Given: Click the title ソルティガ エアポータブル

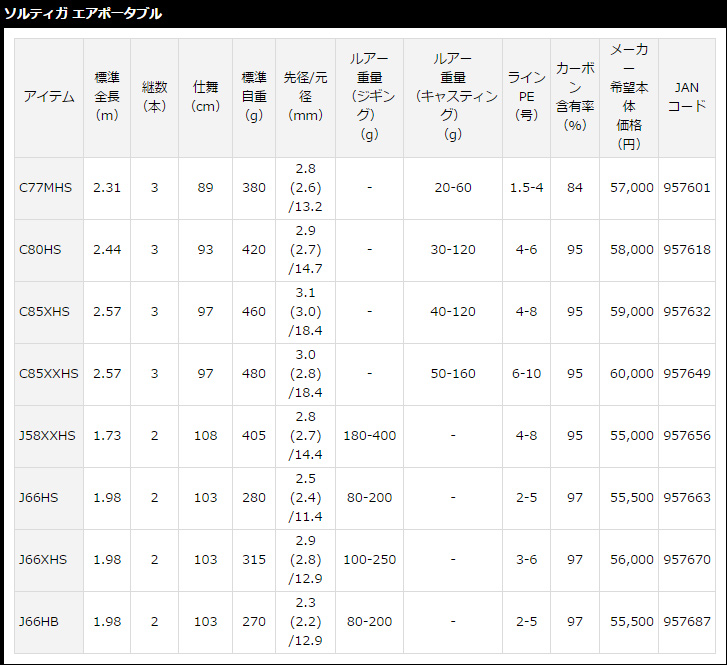Looking at the screenshot, I should tap(83, 13).
